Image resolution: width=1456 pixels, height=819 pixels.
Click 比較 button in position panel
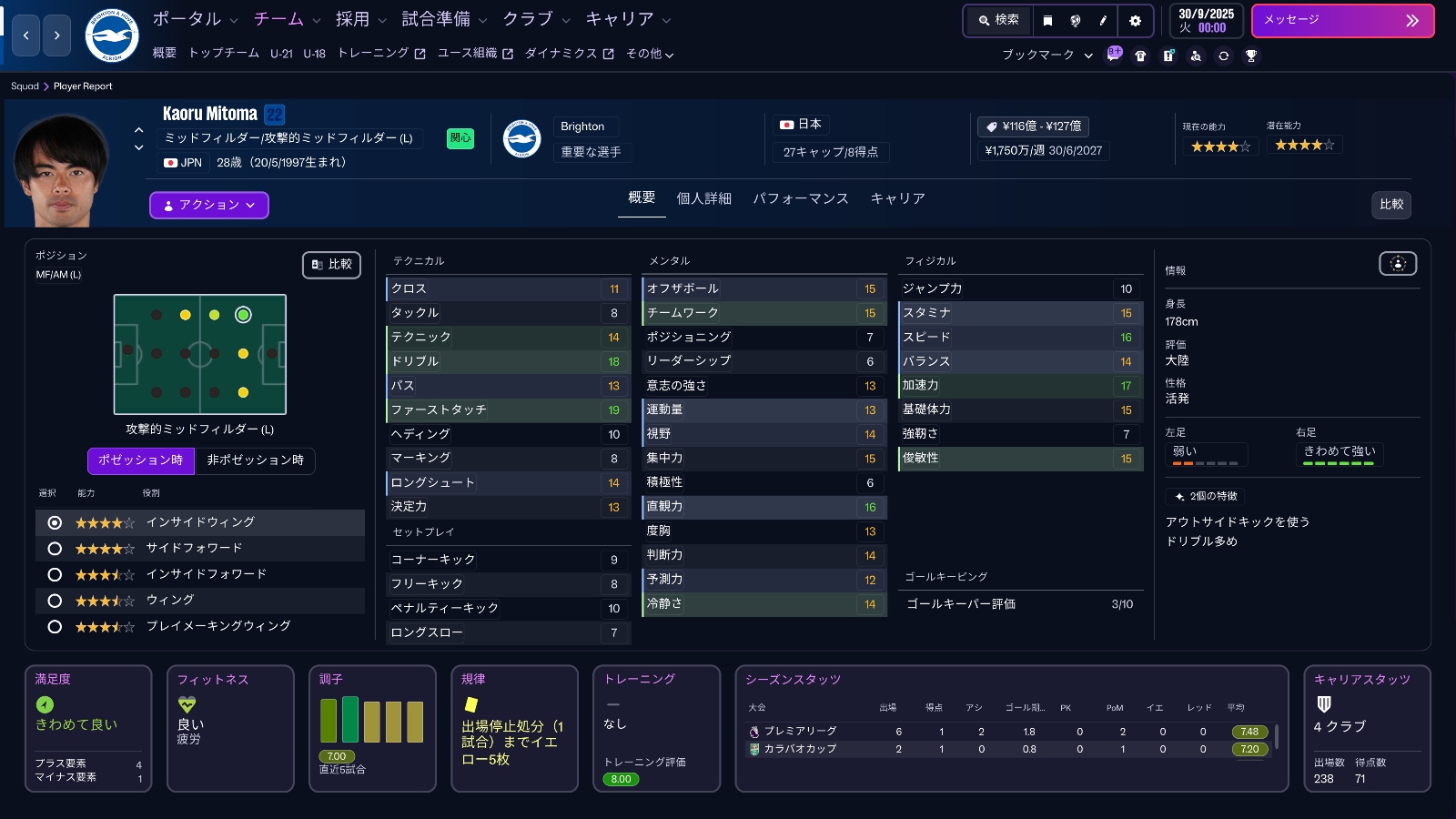click(331, 265)
